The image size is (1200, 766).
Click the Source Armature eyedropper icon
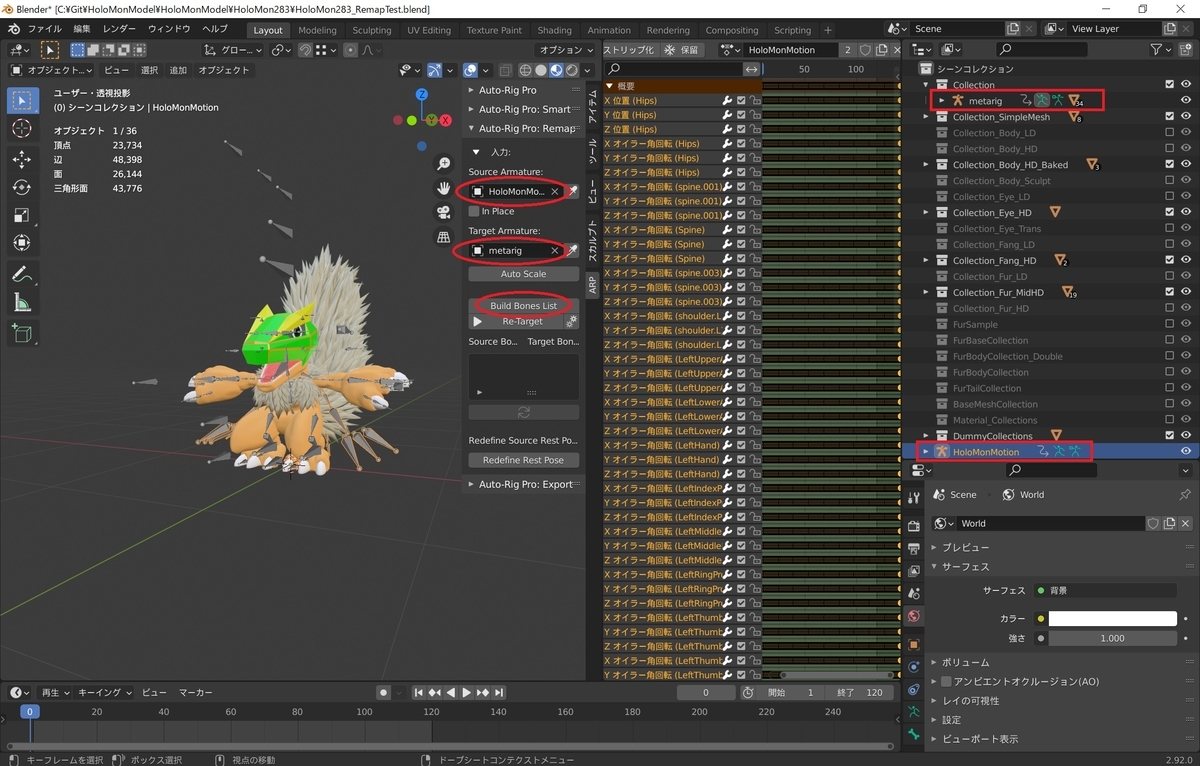pos(573,191)
